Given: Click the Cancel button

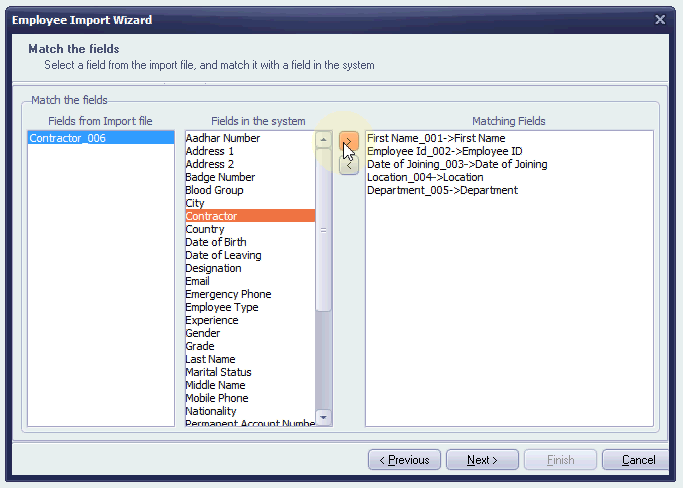Looking at the screenshot, I should (636, 460).
